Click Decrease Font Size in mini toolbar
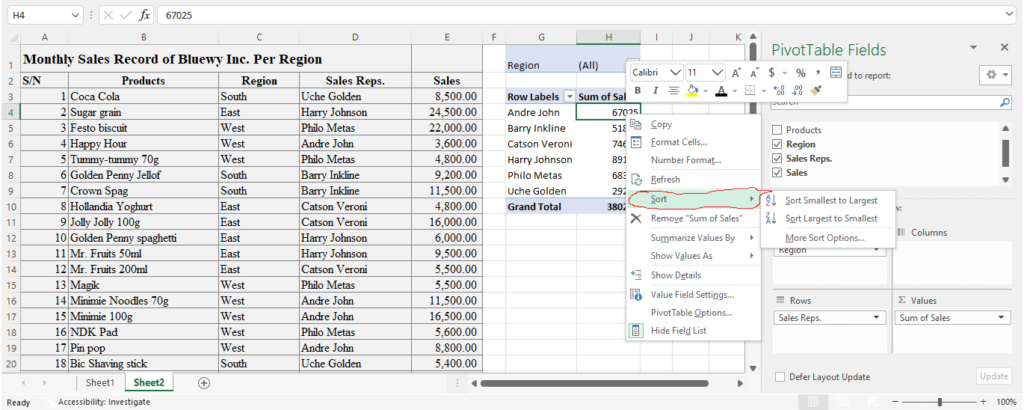Image resolution: width=1024 pixels, height=410 pixels. click(754, 72)
